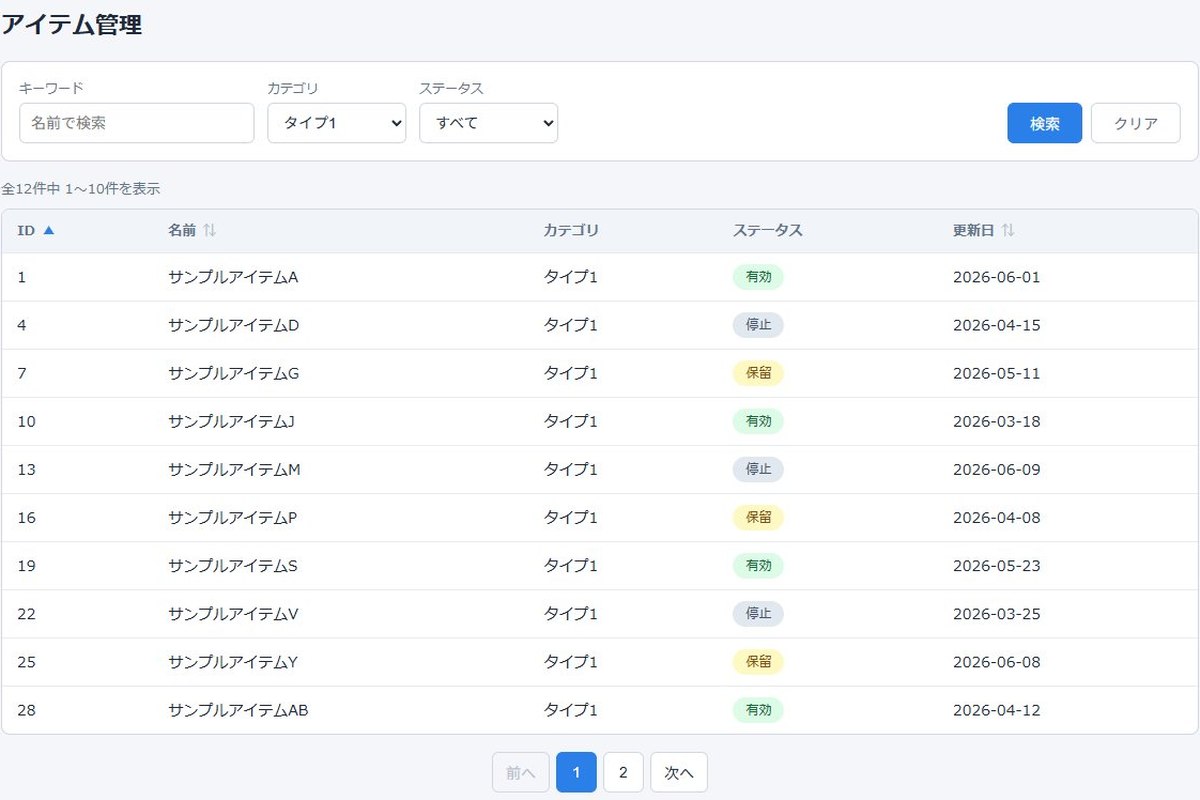Click the date 2026-04-12
The height and width of the screenshot is (800, 1200).
pyautogui.click(x=996, y=710)
